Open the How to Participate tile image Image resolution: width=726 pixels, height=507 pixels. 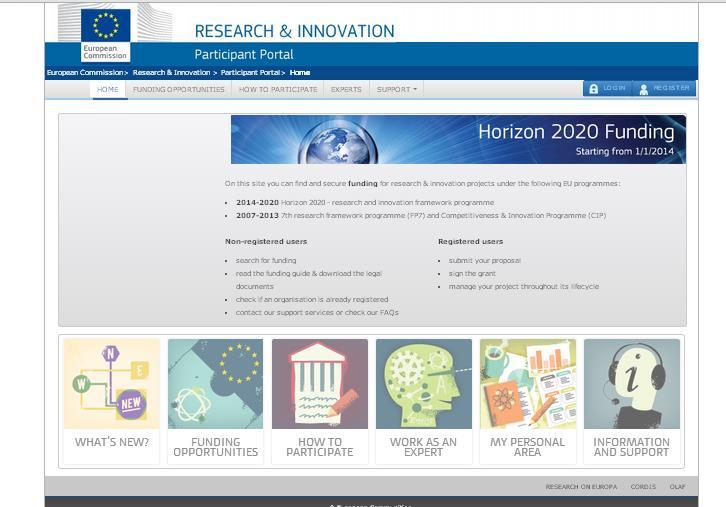pyautogui.click(x=320, y=383)
